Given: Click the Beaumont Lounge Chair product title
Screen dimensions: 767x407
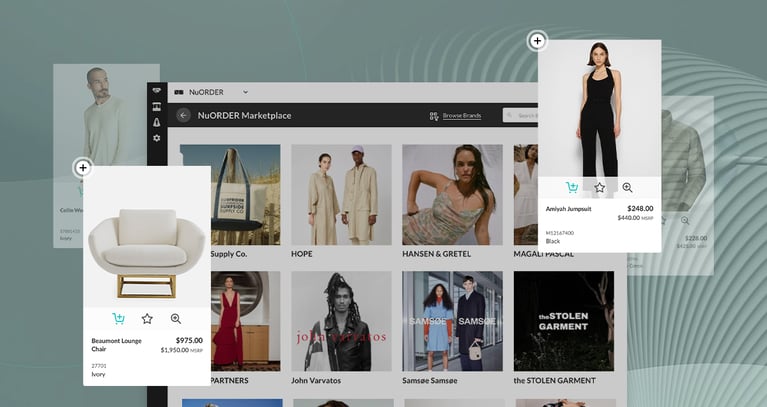Looking at the screenshot, I should point(116,344).
